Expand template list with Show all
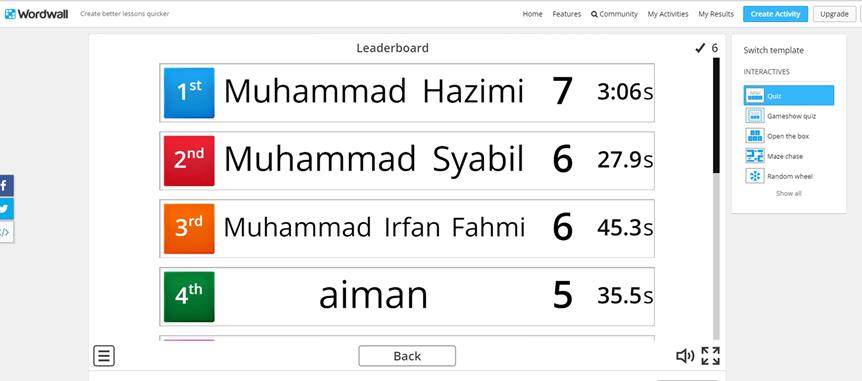This screenshot has width=862, height=381. point(788,194)
